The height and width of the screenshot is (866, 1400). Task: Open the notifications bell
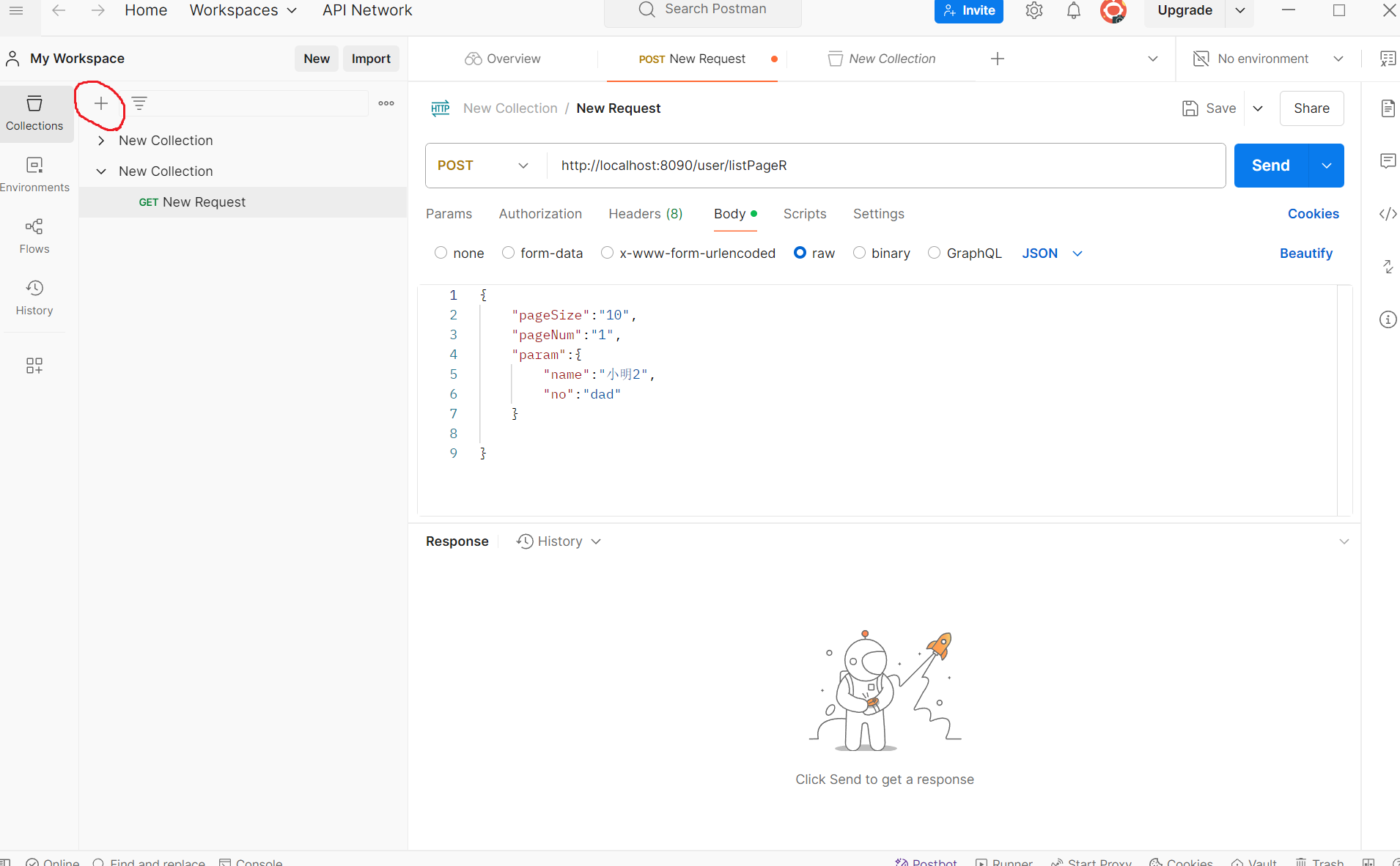[1074, 10]
